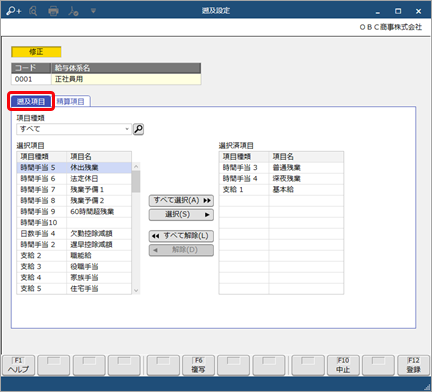Click the 項目名 column header in 選択項目 list

click(x=99, y=157)
